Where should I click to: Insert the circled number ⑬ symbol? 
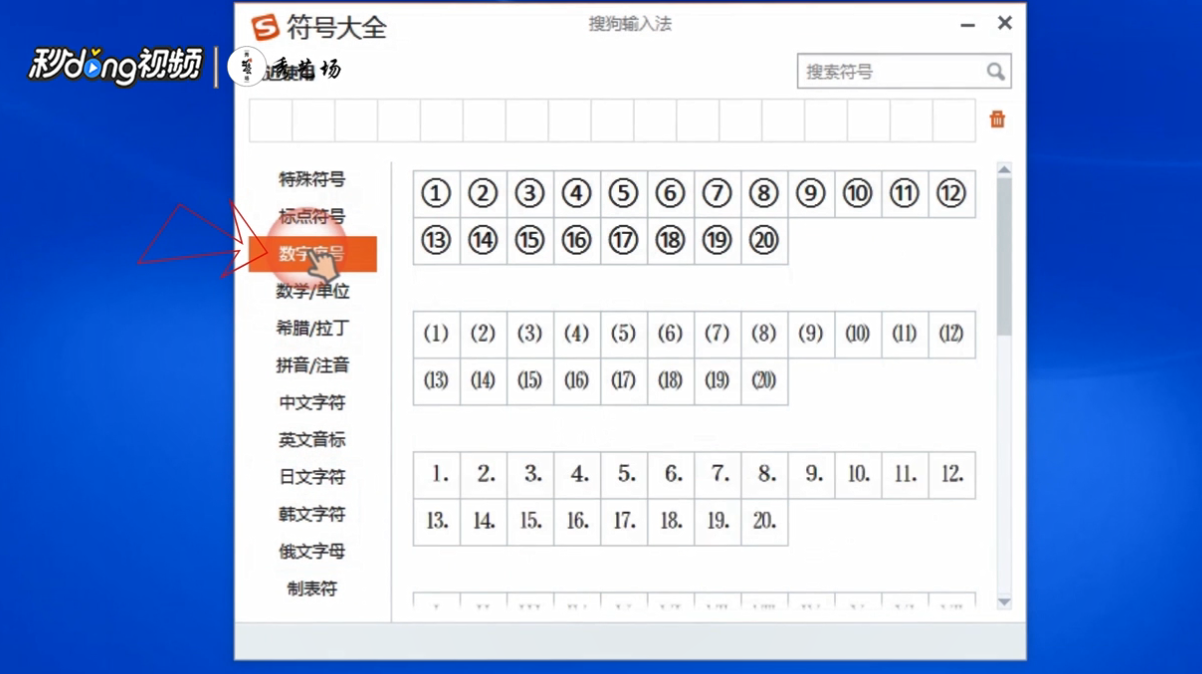(436, 240)
